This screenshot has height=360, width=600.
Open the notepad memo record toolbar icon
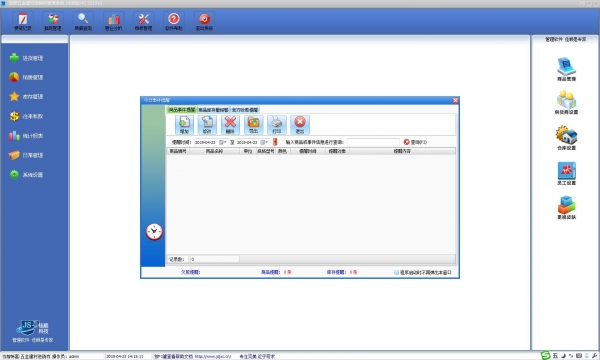(23, 21)
